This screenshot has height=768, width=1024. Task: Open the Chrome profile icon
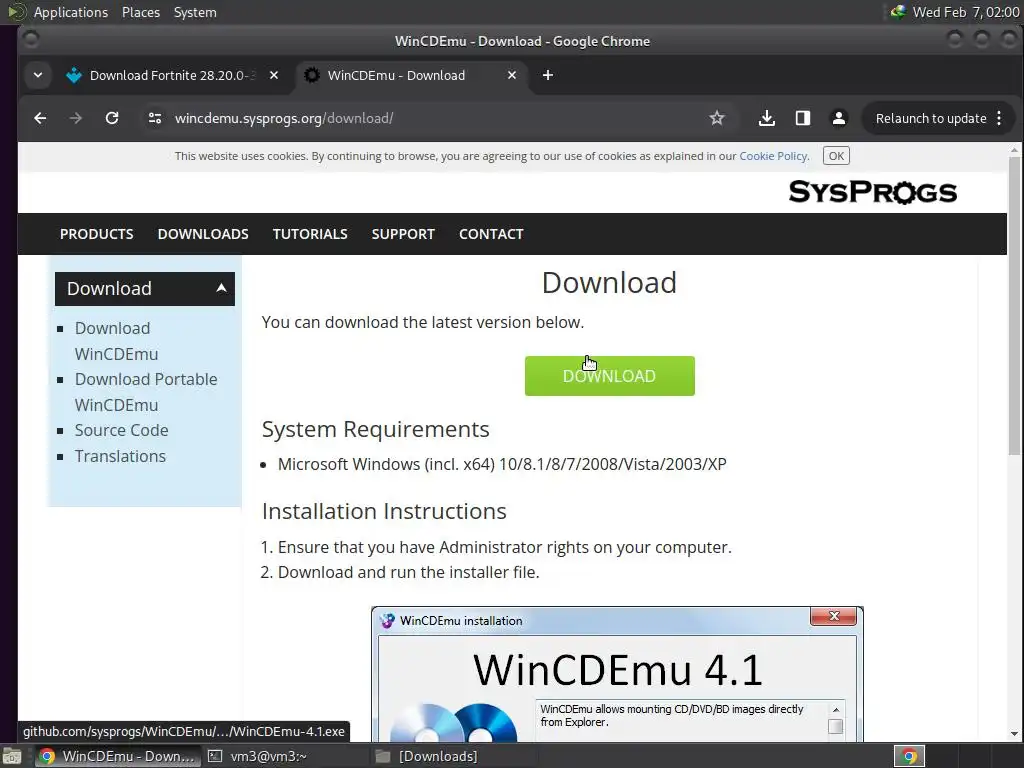[839, 118]
